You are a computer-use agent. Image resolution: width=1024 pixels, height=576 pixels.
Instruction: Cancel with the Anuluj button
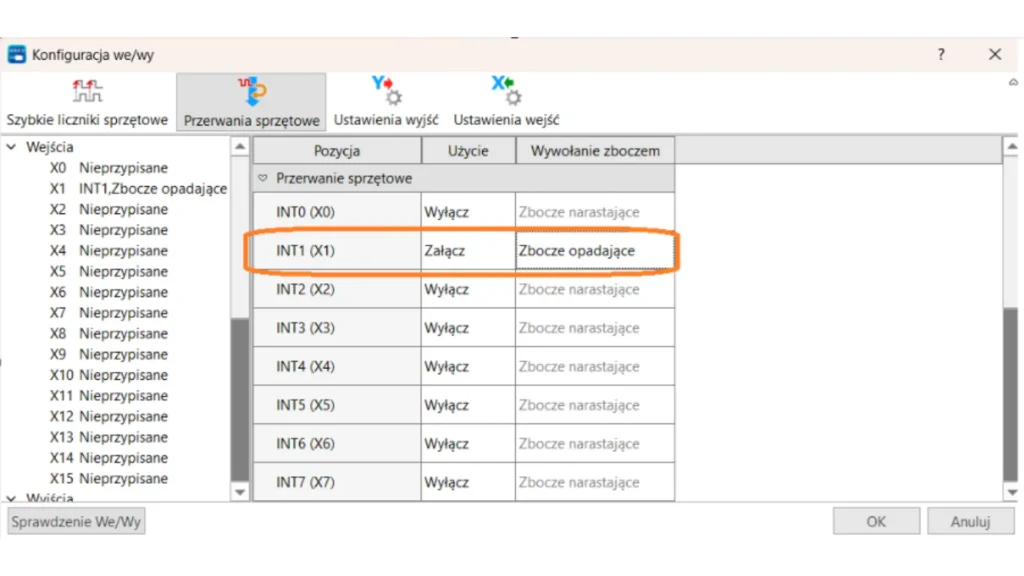point(970,522)
